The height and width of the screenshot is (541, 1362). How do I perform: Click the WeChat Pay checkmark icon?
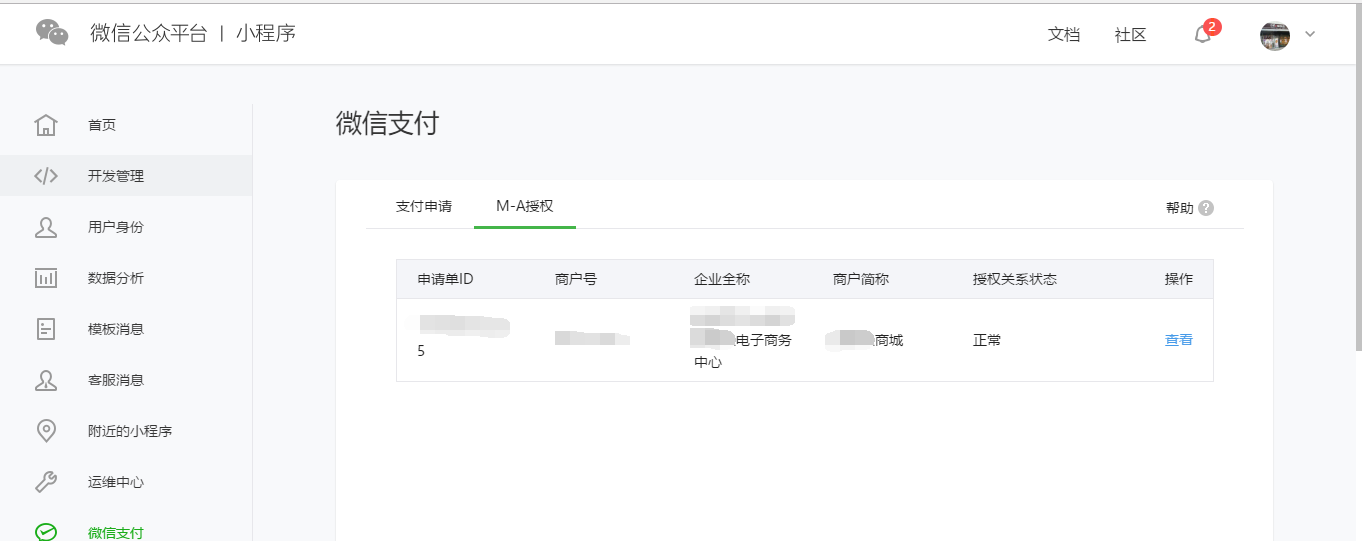pyautogui.click(x=46, y=532)
